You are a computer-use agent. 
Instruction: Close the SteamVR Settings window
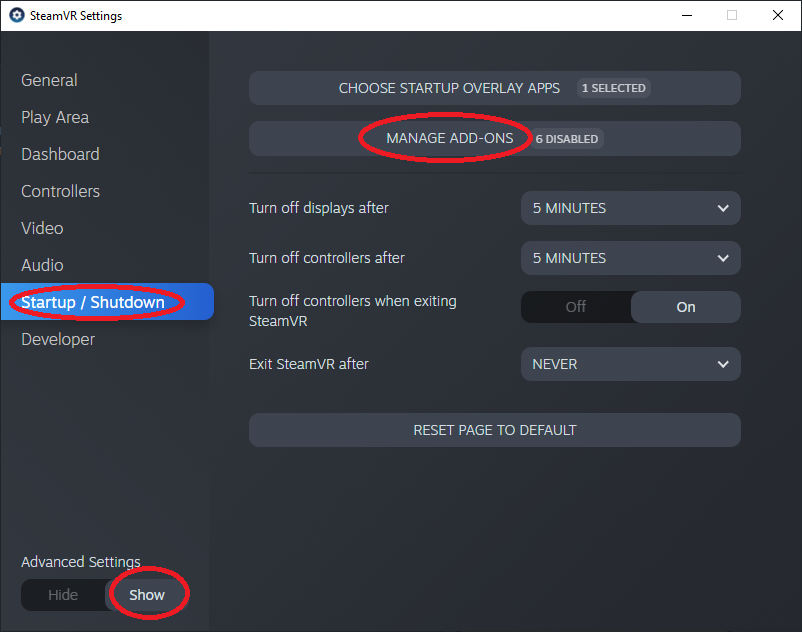tap(777, 15)
